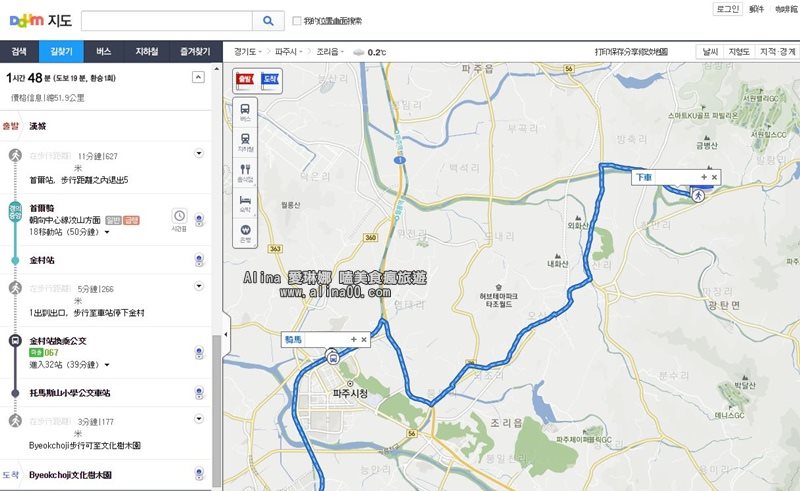The image size is (800, 491).
Task: Expand the 18-station stop list arrow
Action: pos(107,232)
